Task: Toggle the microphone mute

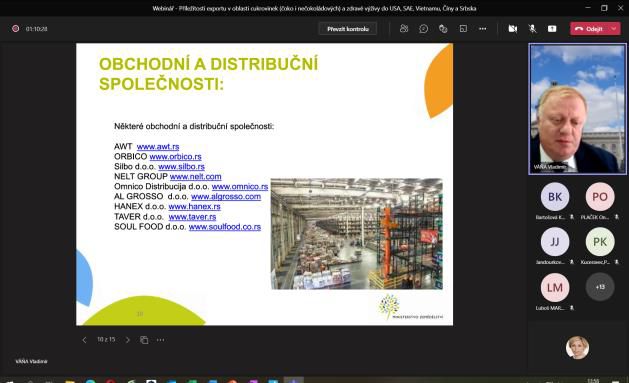Action: click(532, 28)
